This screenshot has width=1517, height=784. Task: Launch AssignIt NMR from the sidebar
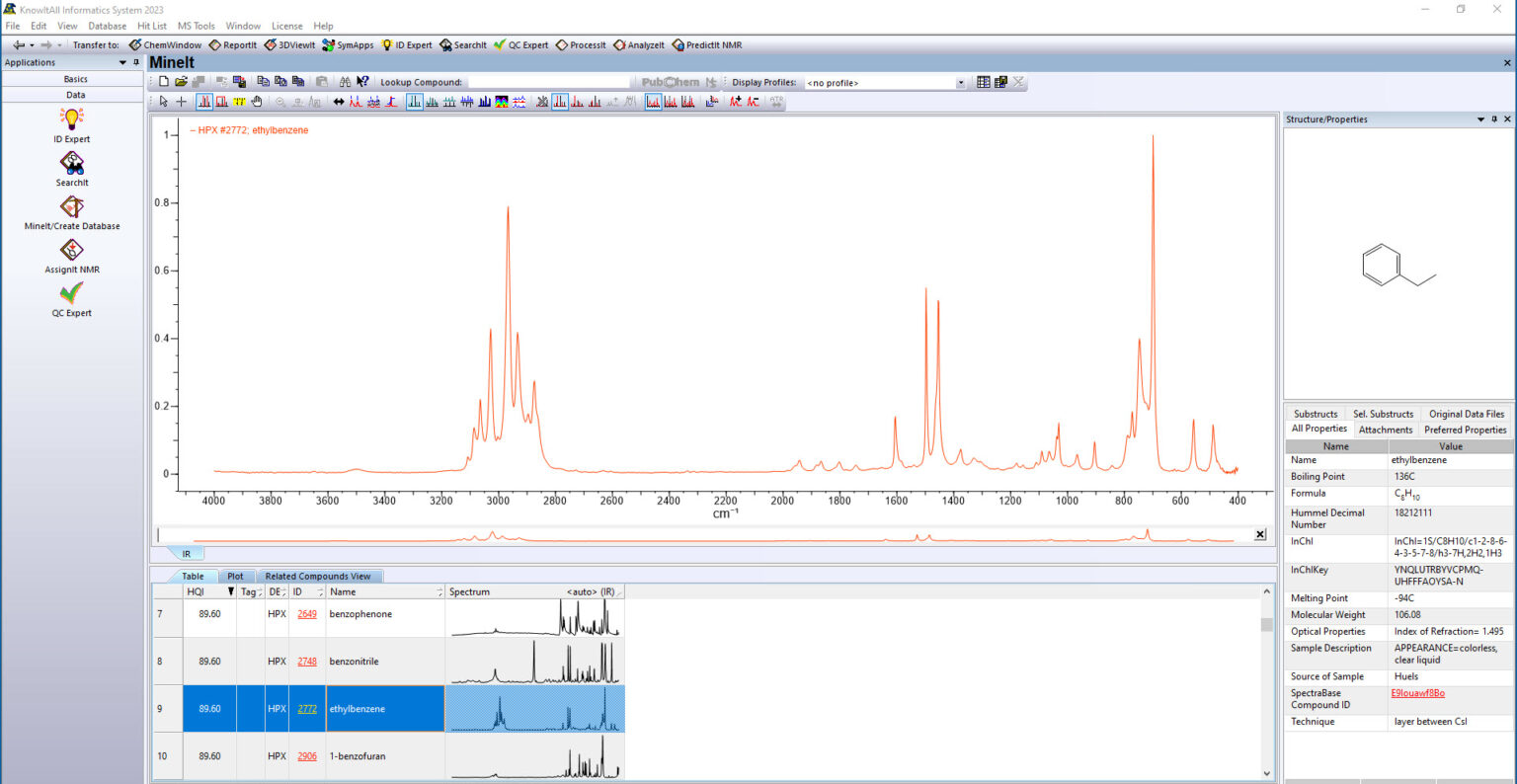71,255
